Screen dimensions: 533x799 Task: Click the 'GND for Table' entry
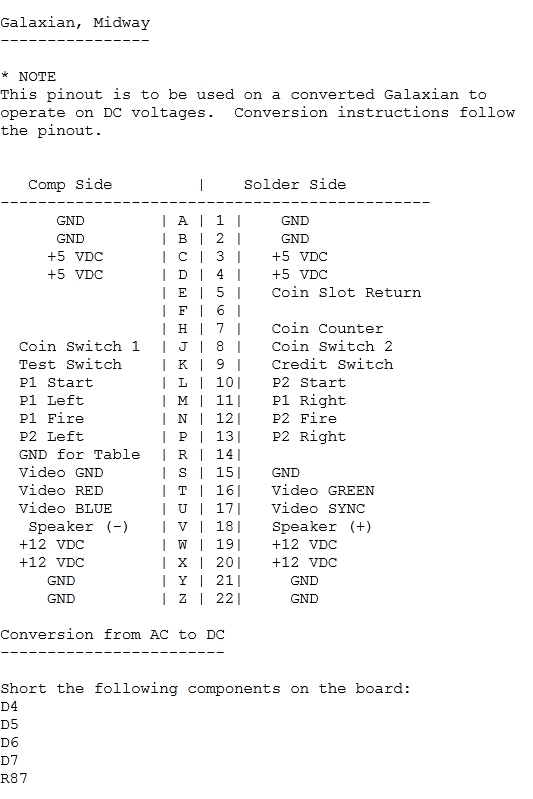click(79, 455)
